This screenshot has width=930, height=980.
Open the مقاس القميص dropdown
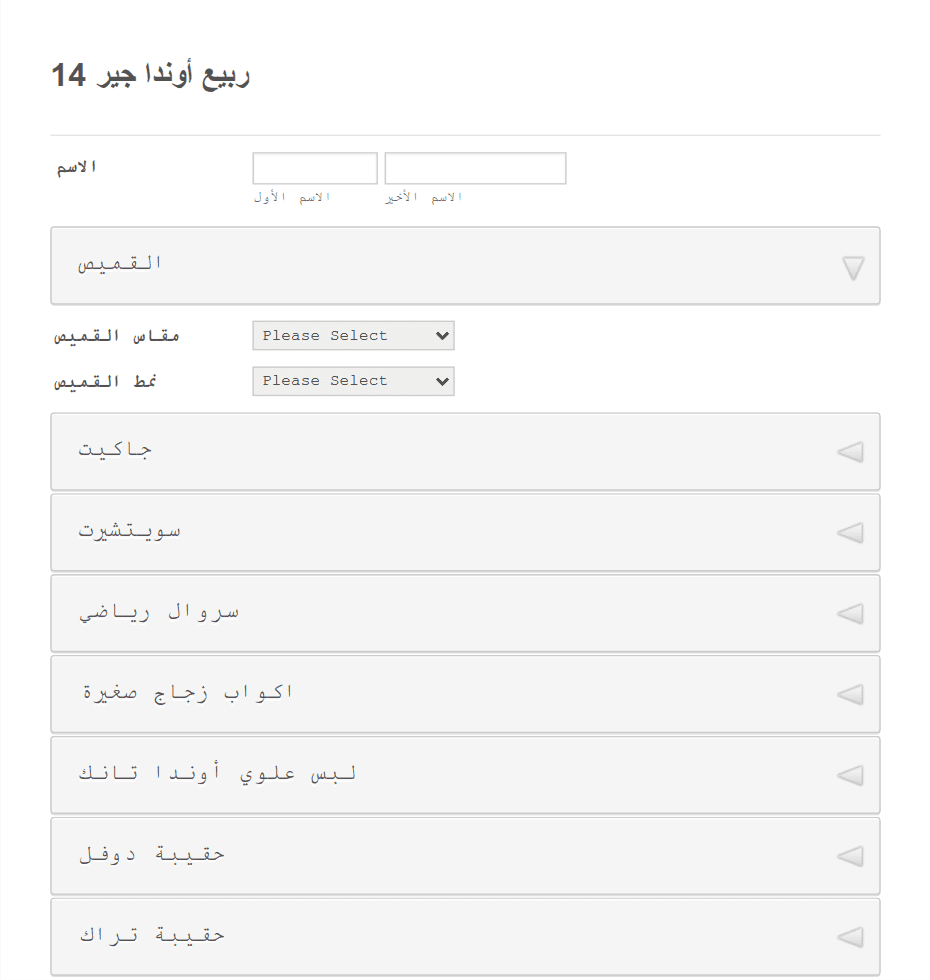pyautogui.click(x=353, y=336)
